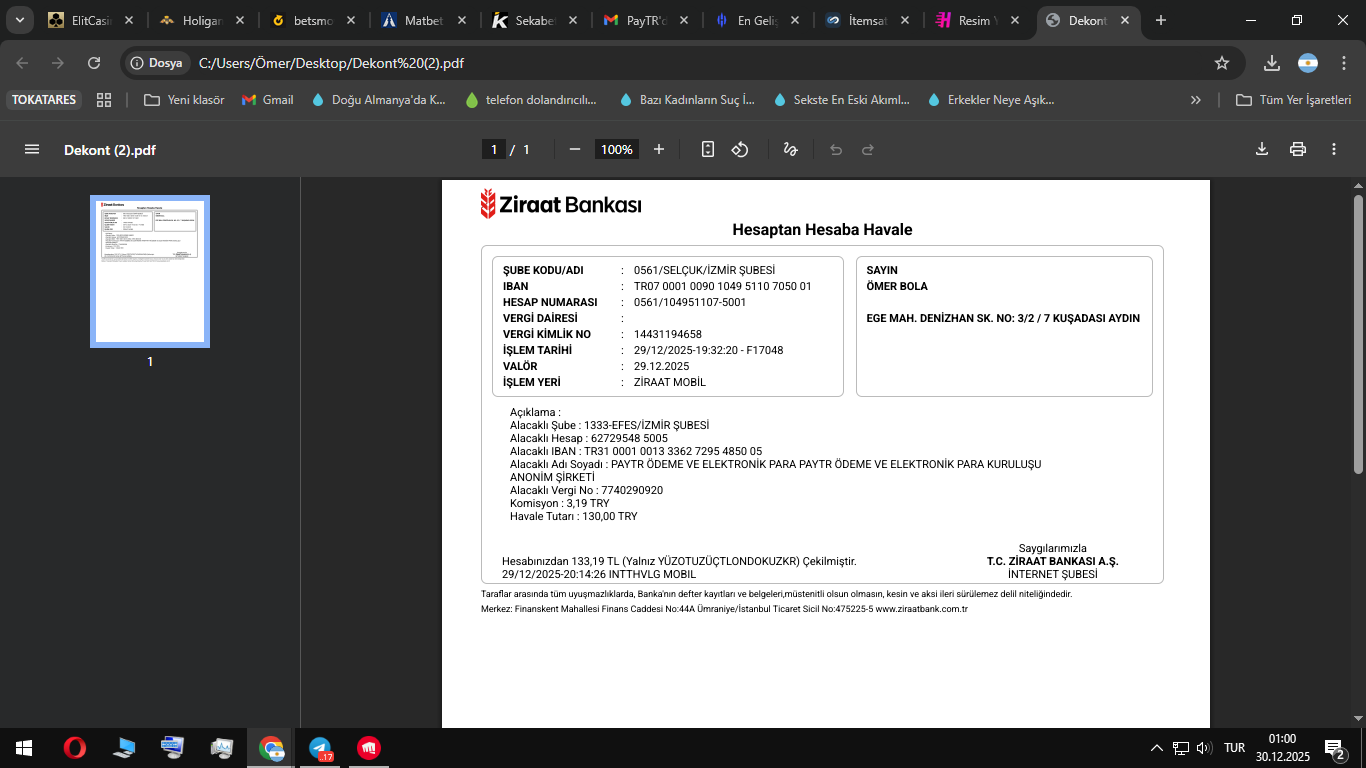Open the performance monitor graph taskbar icon
This screenshot has height=768, width=1366.
[x=222, y=748]
